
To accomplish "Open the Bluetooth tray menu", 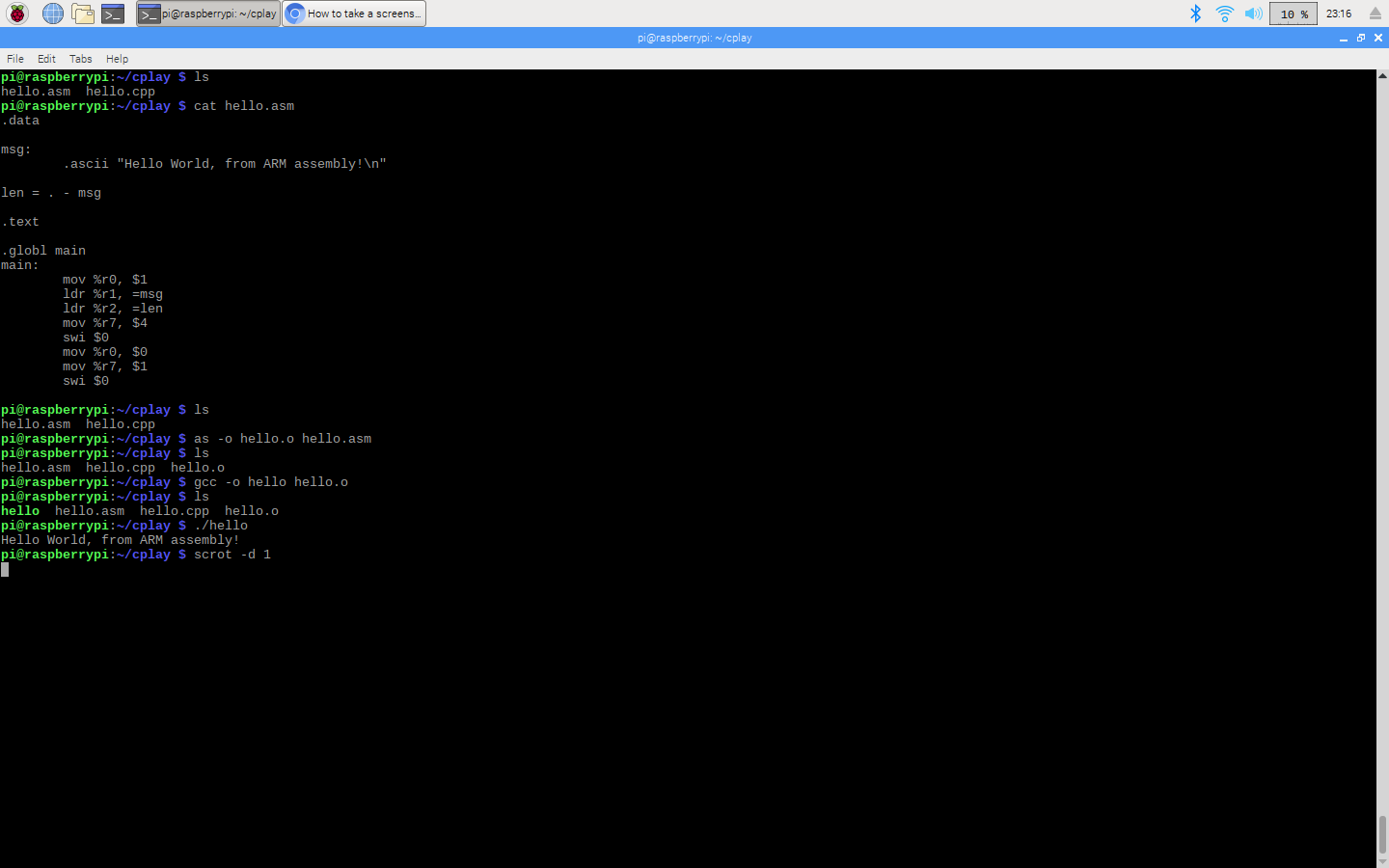I will click(1195, 14).
